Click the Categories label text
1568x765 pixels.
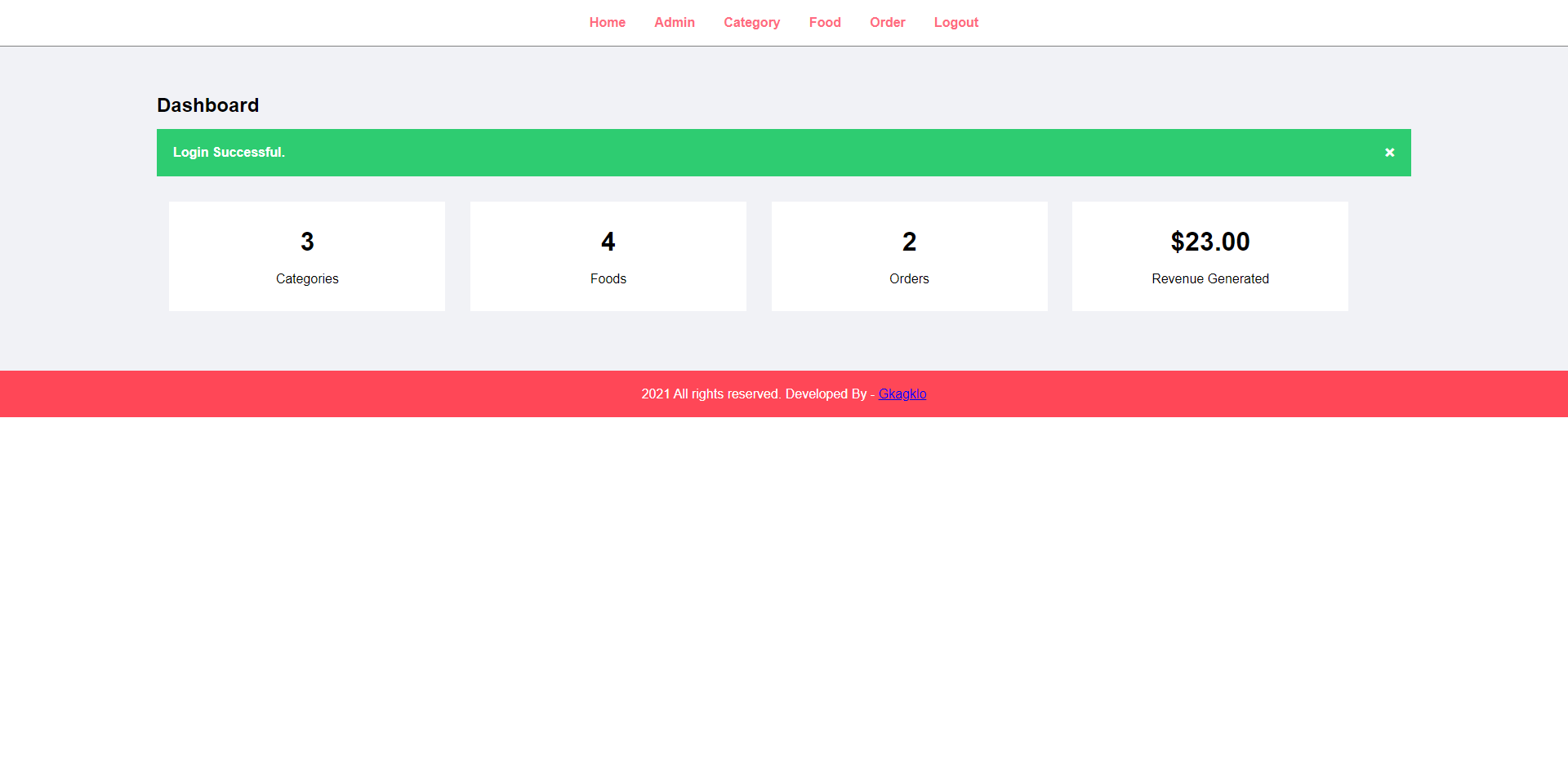click(307, 278)
